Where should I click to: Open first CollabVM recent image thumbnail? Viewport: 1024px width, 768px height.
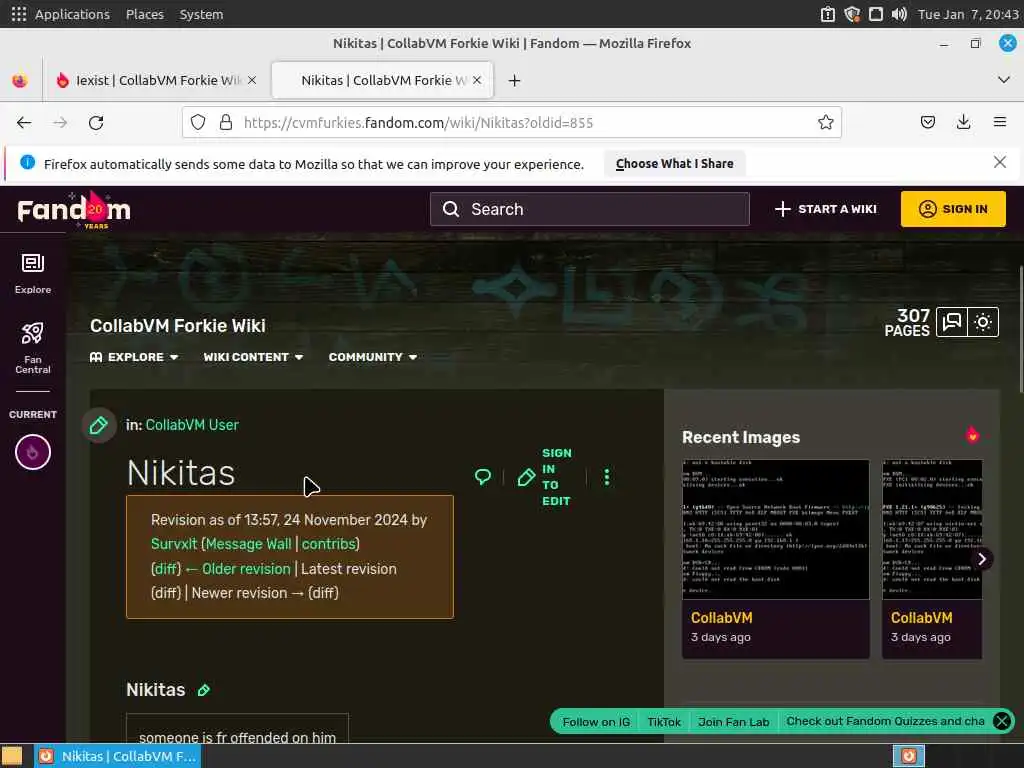[x=775, y=529]
